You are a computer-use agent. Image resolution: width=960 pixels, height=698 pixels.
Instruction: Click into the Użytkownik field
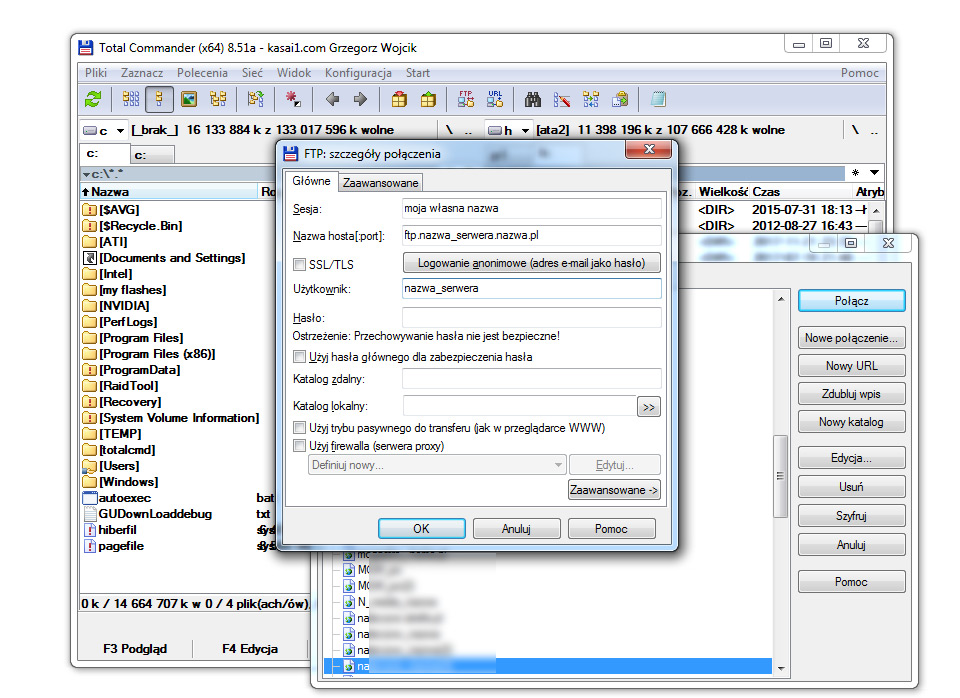click(x=531, y=288)
